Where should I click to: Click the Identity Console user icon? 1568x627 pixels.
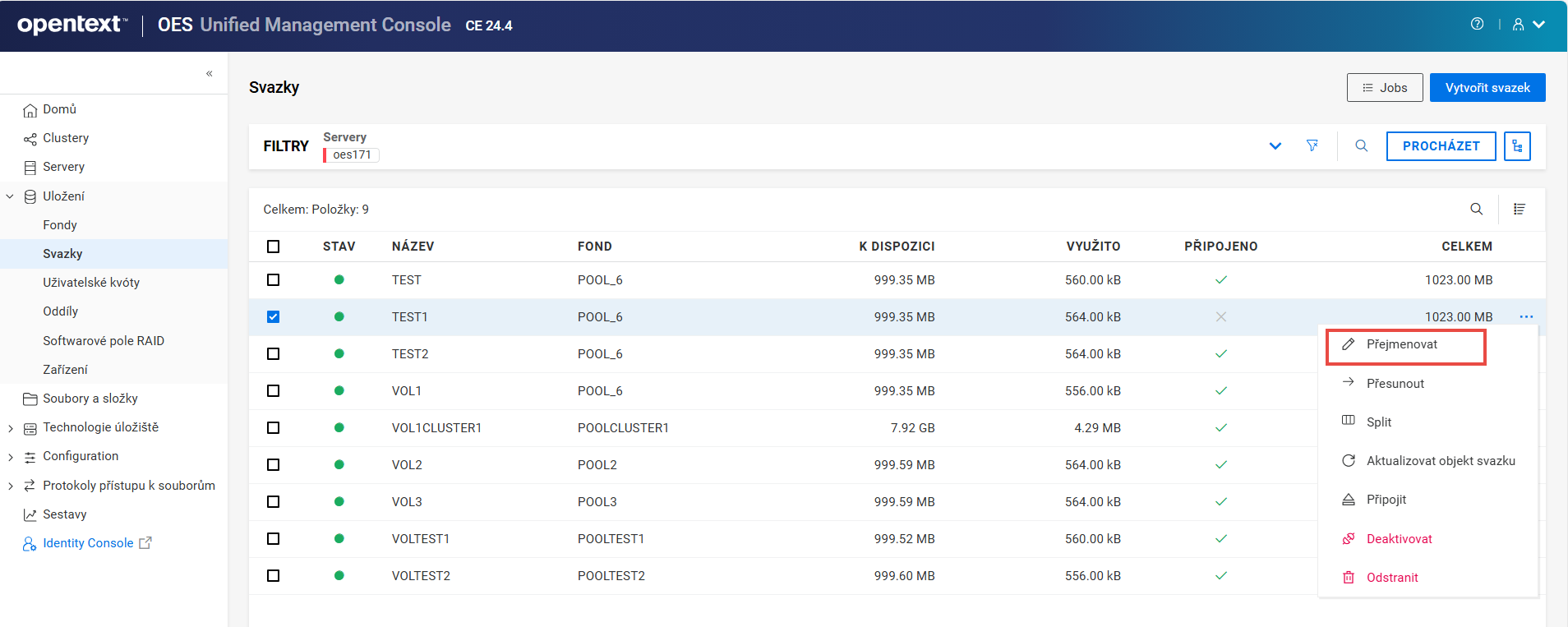pos(30,544)
